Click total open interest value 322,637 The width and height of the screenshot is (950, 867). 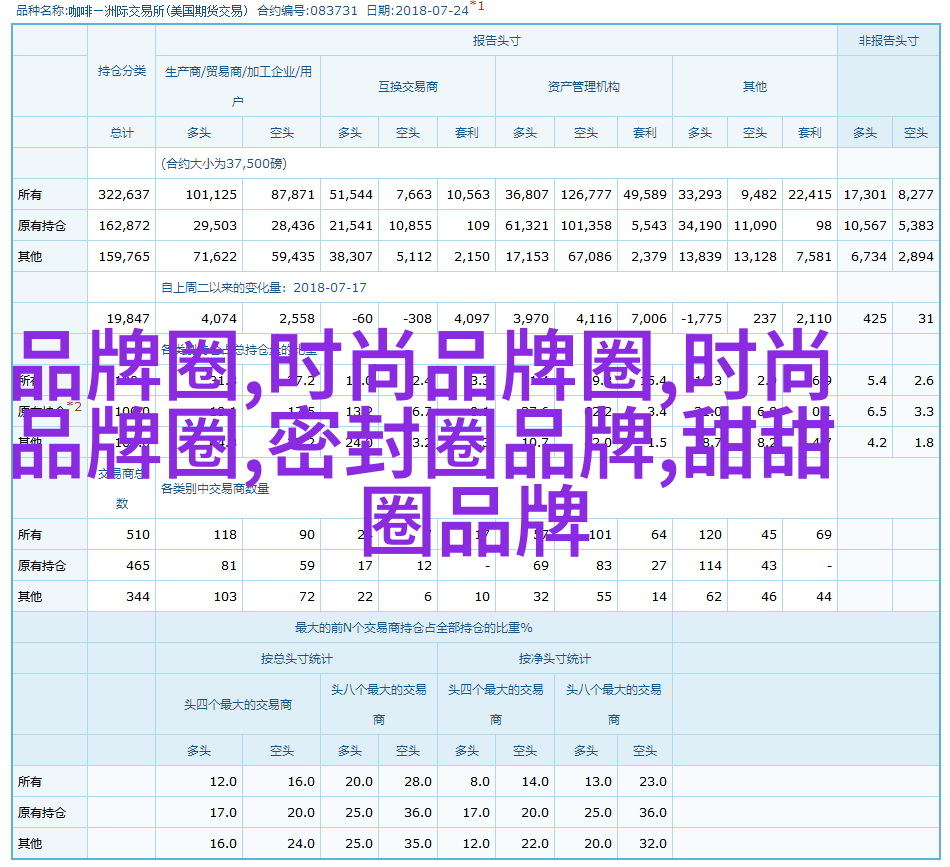pyautogui.click(x=125, y=195)
